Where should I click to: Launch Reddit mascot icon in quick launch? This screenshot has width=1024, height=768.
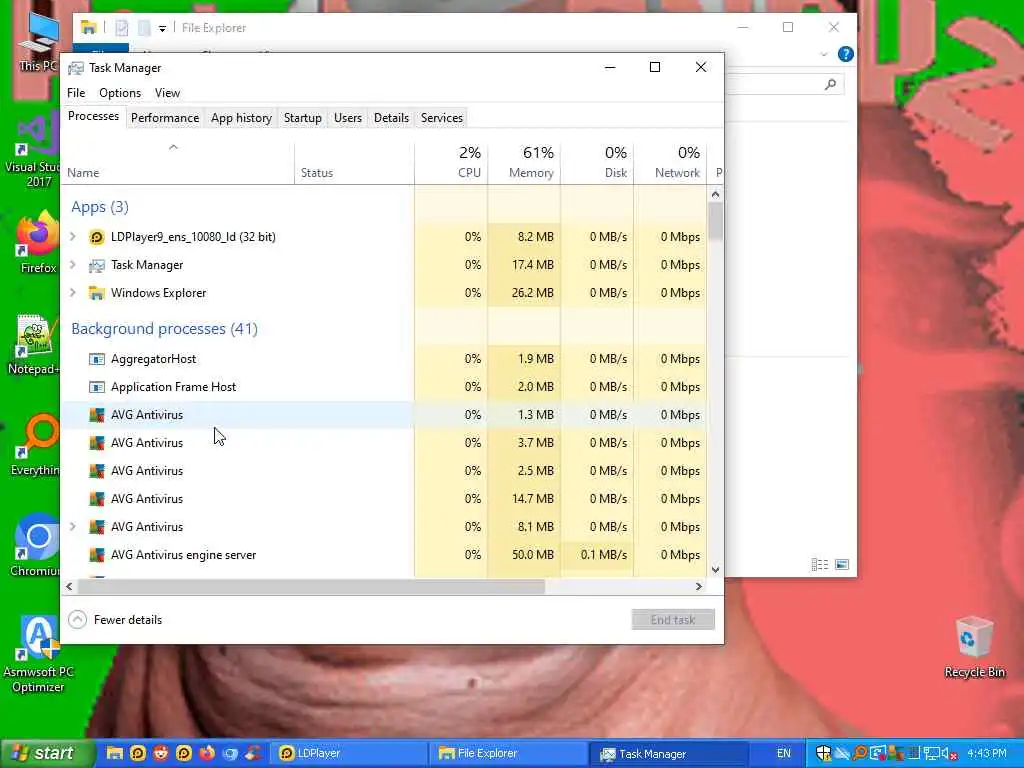161,753
